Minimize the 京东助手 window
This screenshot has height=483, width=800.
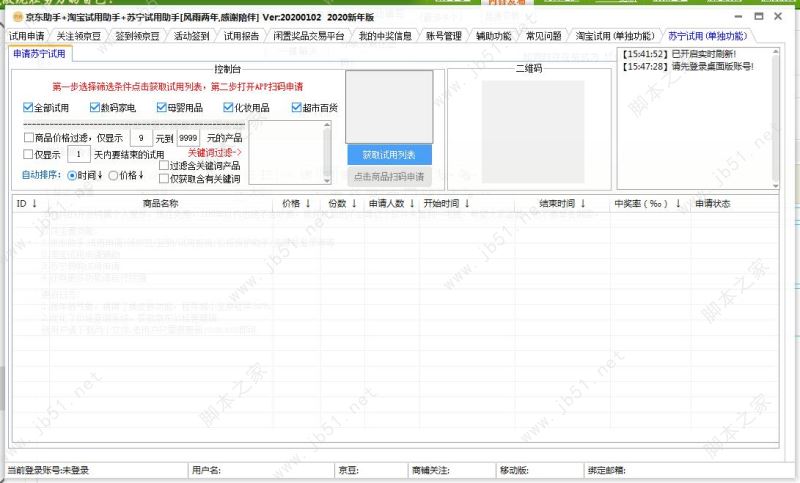[738, 17]
